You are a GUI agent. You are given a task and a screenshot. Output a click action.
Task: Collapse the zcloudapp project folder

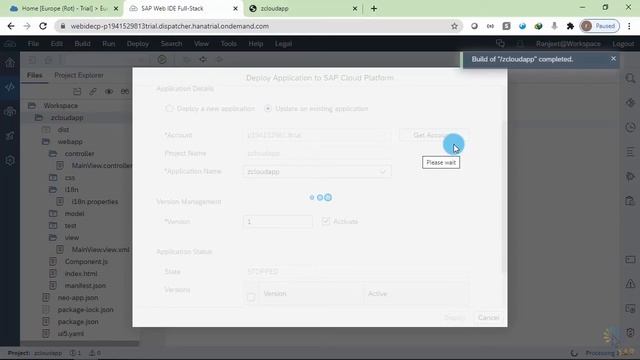39,118
